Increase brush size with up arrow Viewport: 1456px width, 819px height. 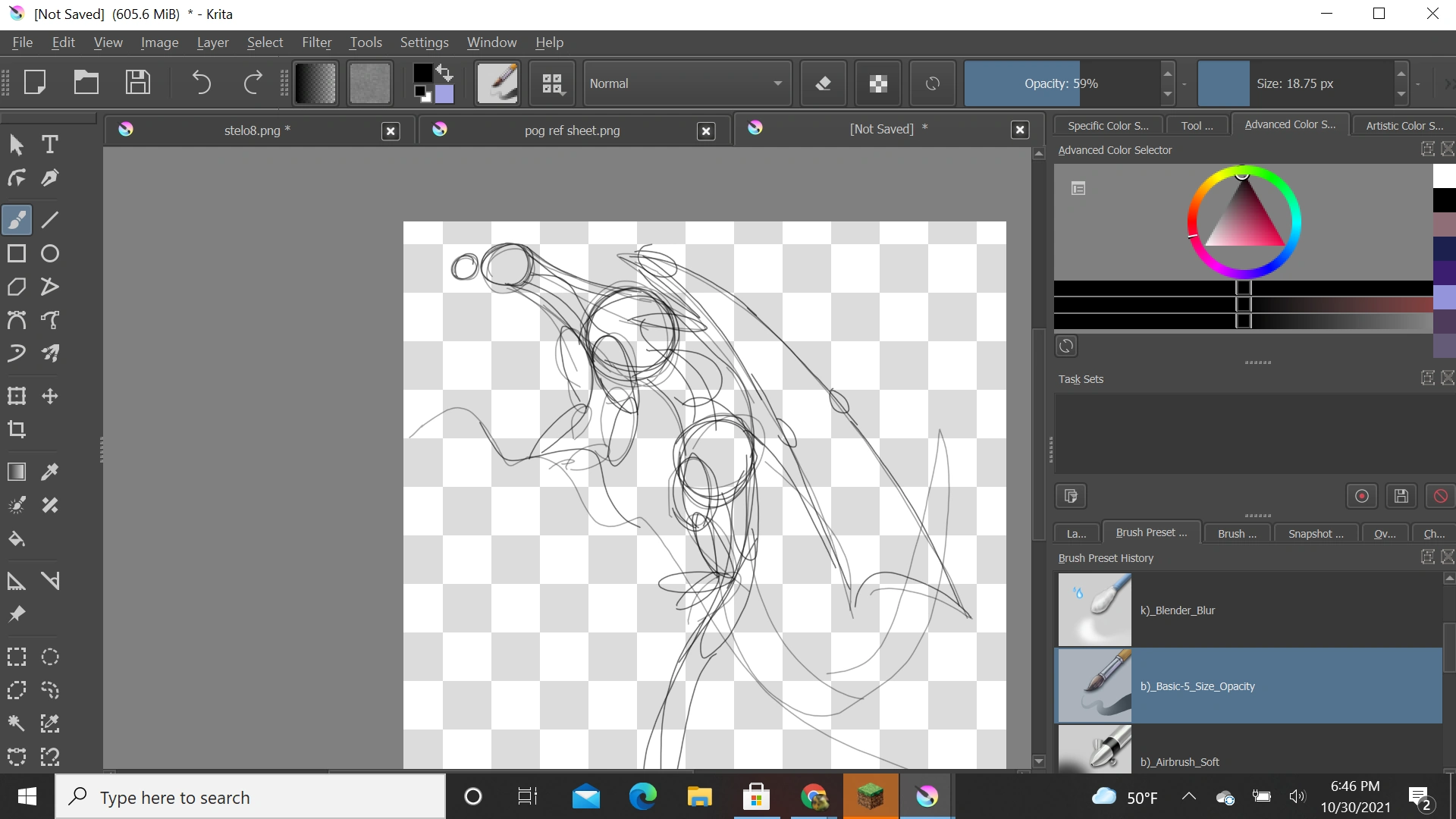point(1401,74)
